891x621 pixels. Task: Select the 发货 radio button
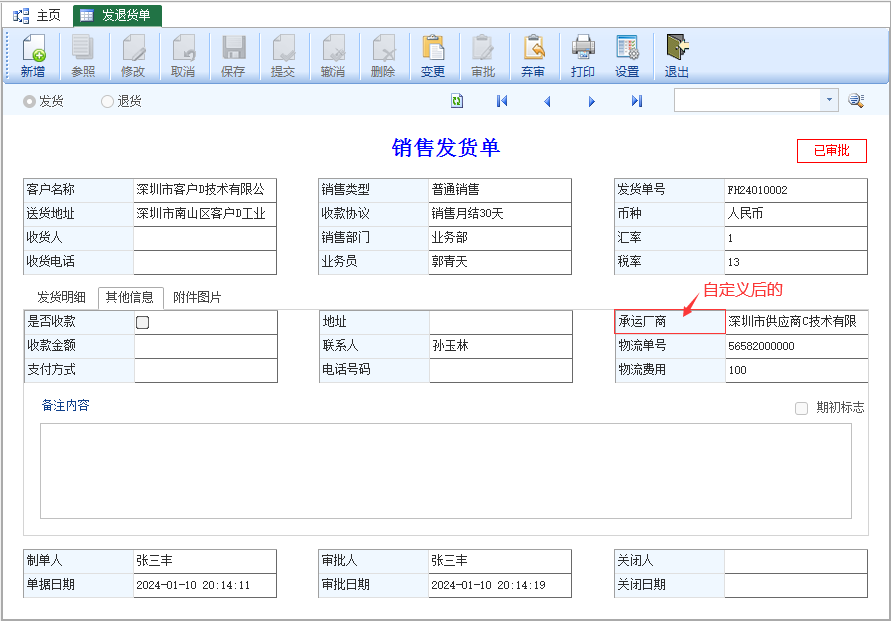tap(29, 102)
